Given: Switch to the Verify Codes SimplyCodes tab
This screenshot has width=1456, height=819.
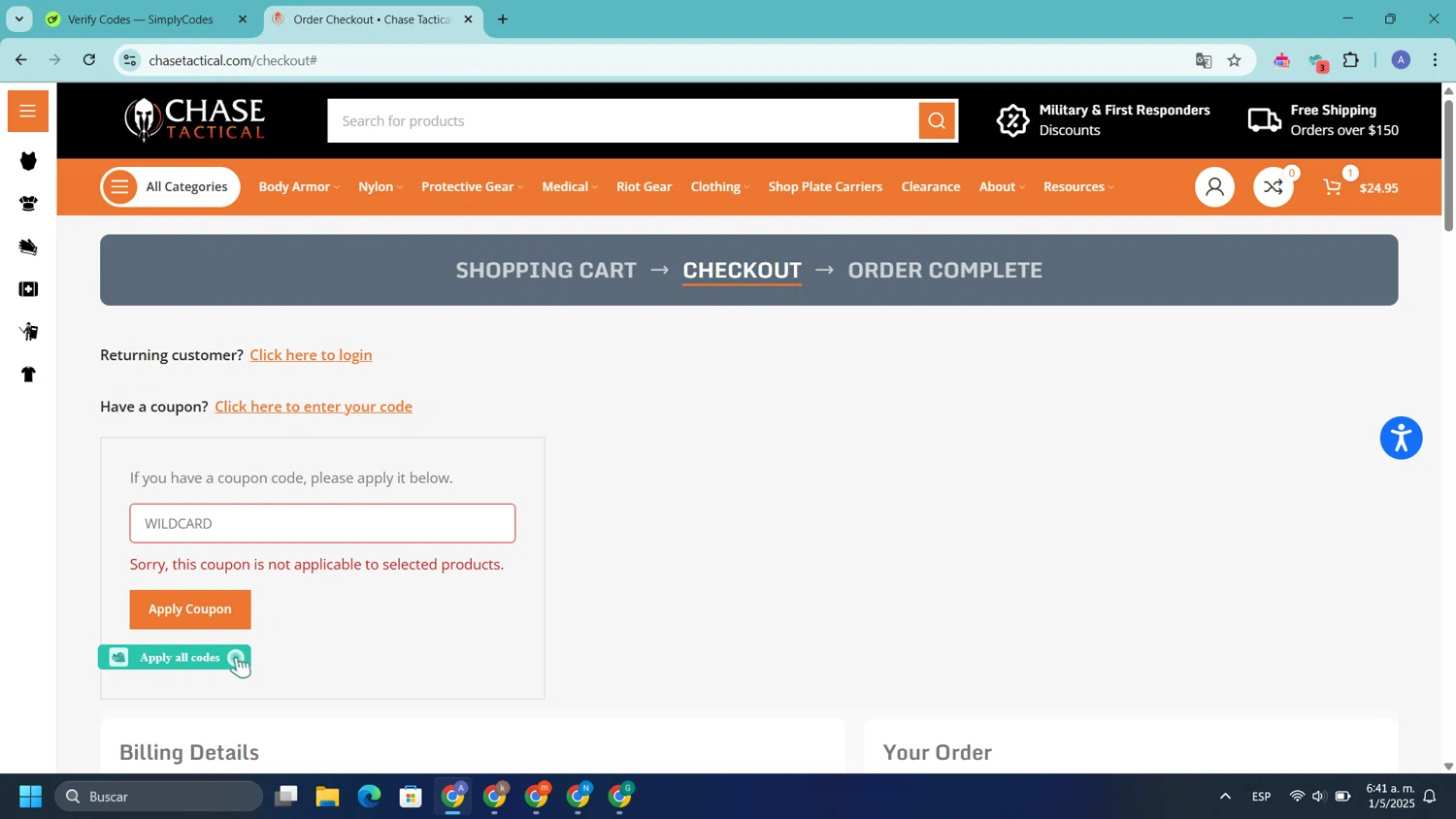Looking at the screenshot, I should pyautogui.click(x=141, y=19).
